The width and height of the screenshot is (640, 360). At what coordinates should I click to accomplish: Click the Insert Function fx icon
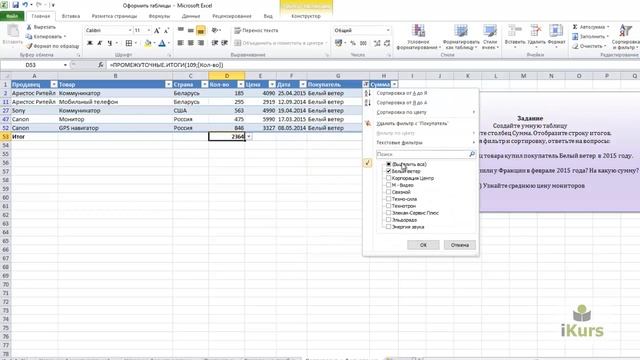pos(101,65)
